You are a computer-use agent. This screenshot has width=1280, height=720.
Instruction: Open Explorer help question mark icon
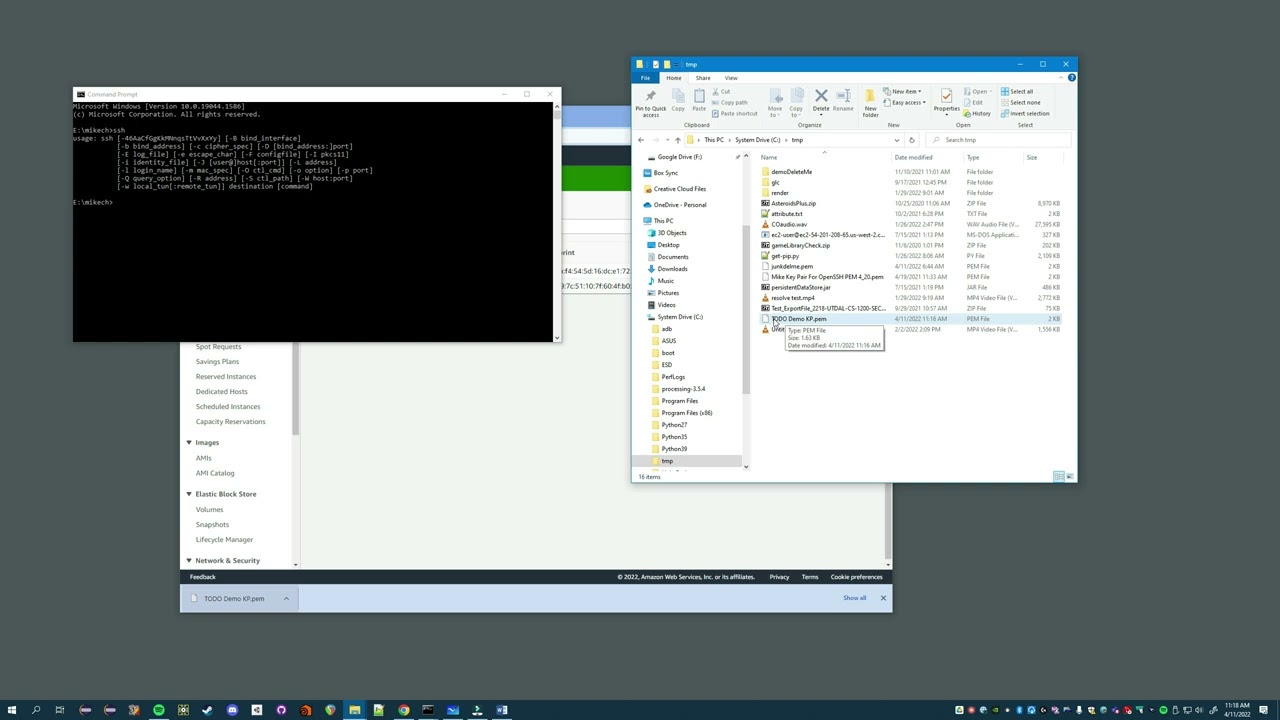tap(1070, 78)
